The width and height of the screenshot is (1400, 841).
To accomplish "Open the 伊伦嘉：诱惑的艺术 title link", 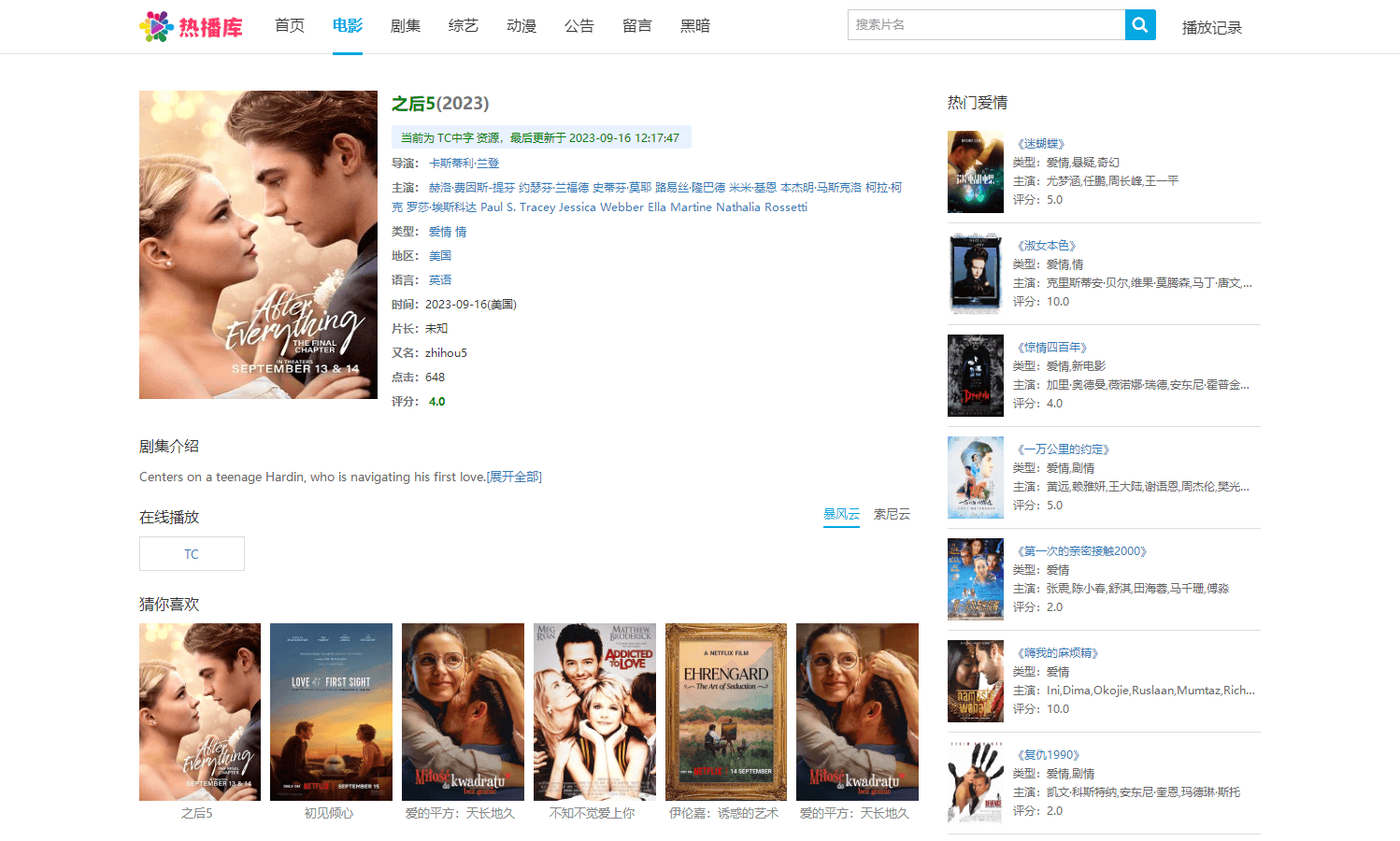I will click(724, 814).
